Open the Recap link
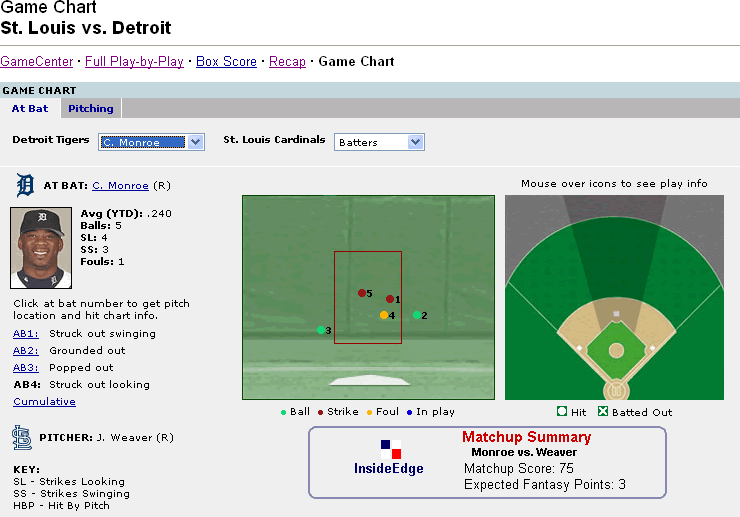 click(287, 61)
